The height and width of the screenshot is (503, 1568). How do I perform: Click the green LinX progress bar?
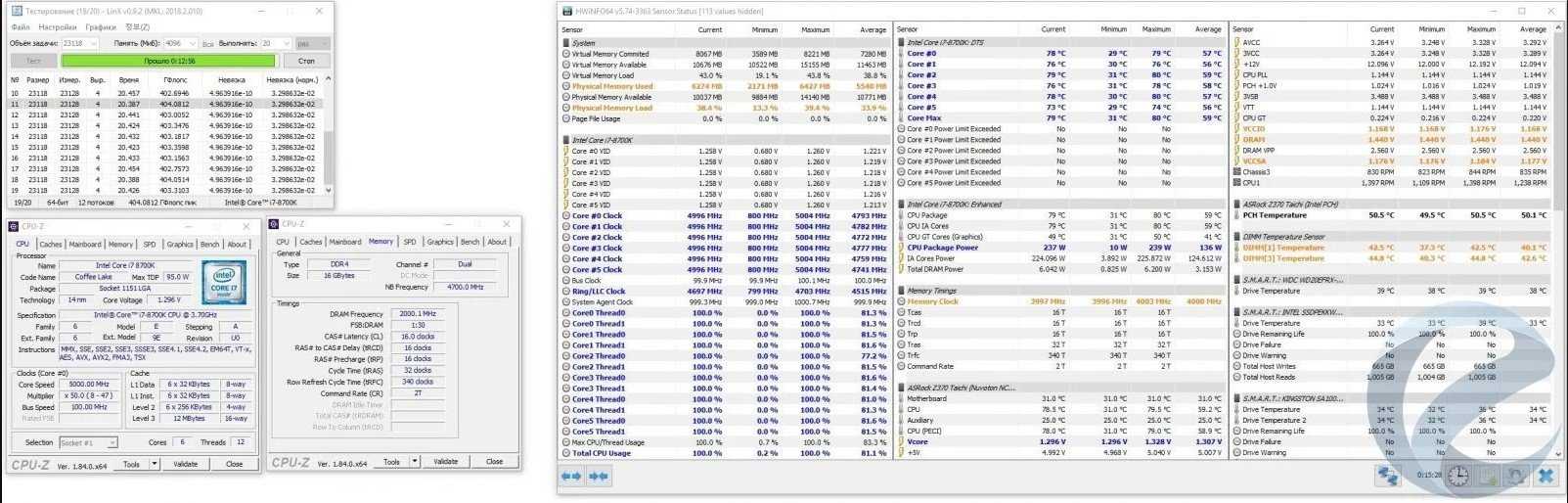pos(169,61)
